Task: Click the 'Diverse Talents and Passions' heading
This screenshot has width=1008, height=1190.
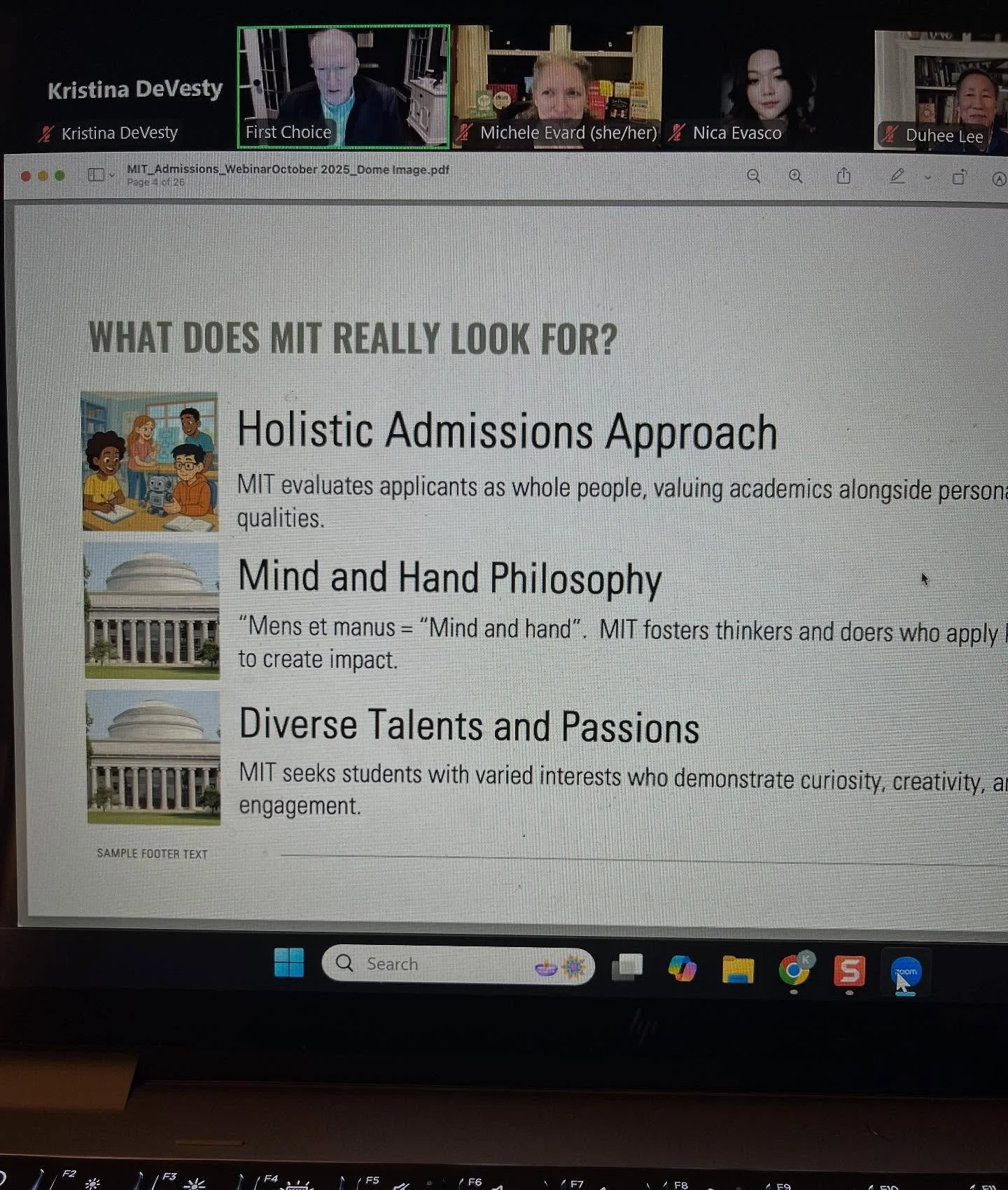Action: [x=469, y=725]
